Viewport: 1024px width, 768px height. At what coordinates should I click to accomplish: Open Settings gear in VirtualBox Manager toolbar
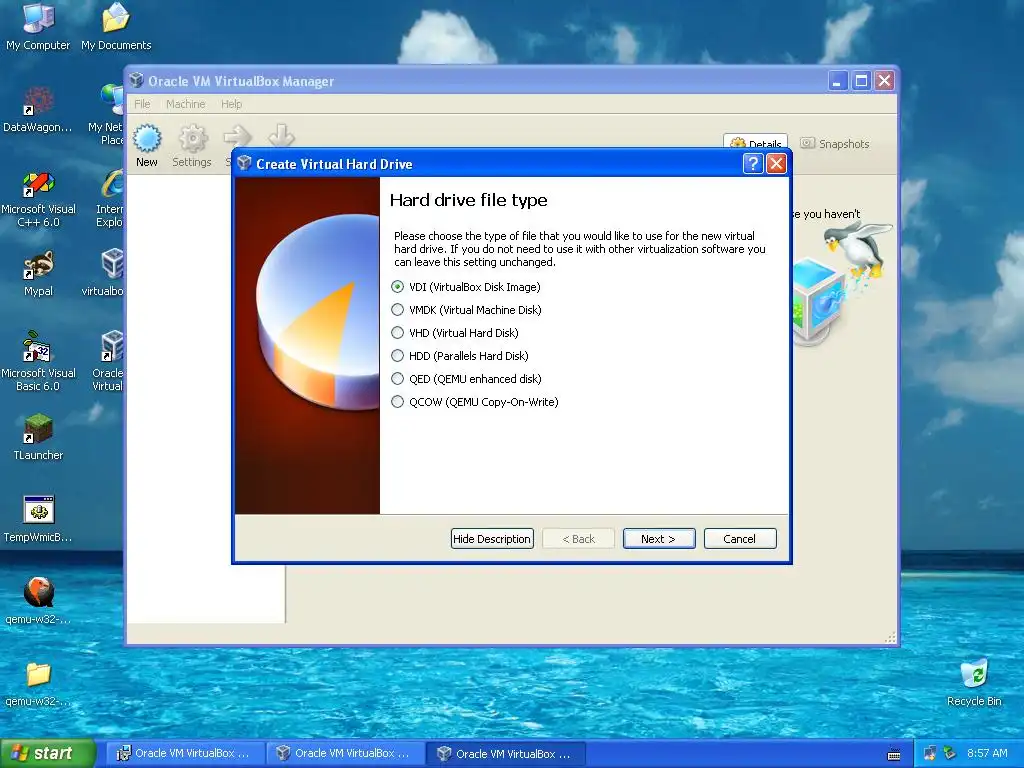[192, 146]
